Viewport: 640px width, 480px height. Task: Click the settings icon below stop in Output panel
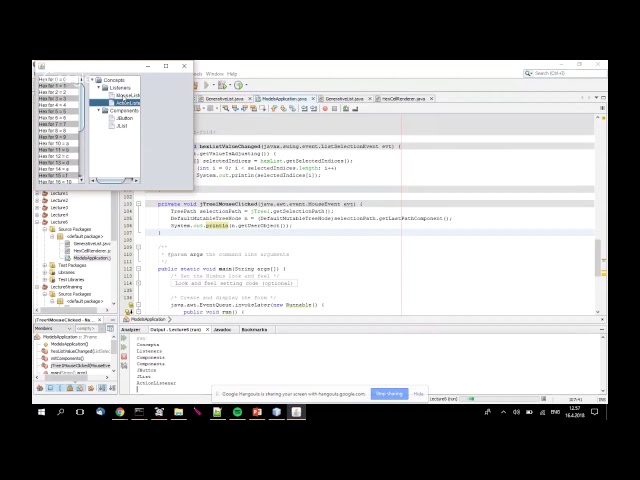(124, 365)
